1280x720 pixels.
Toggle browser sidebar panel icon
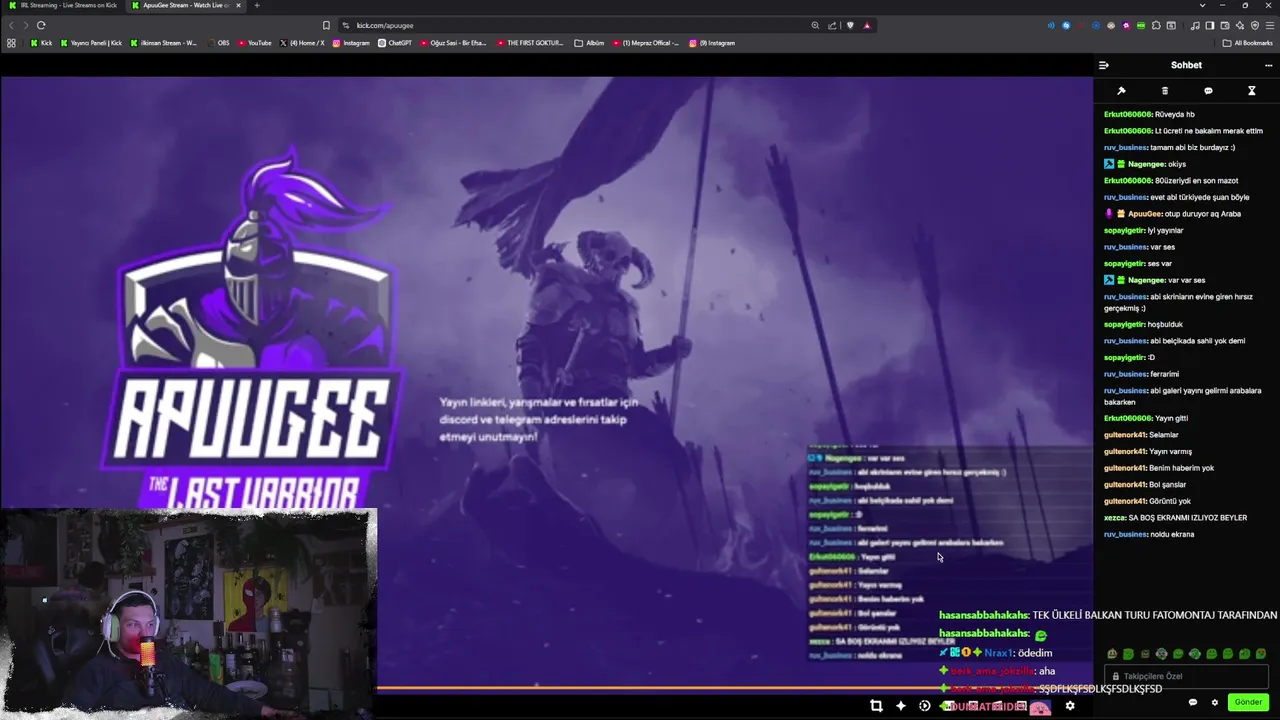point(1209,25)
